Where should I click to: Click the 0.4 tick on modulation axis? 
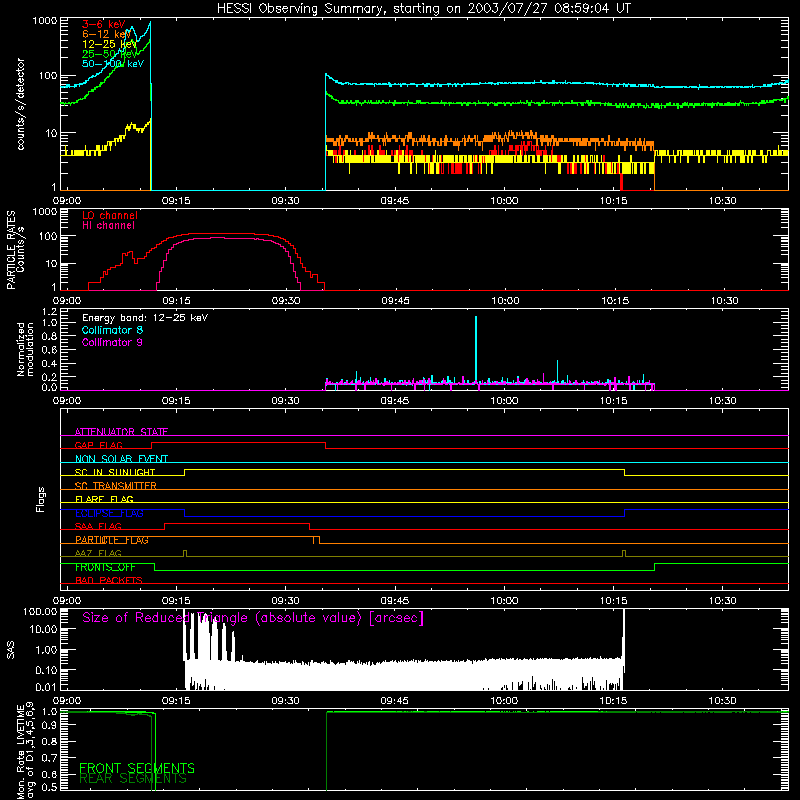49,364
